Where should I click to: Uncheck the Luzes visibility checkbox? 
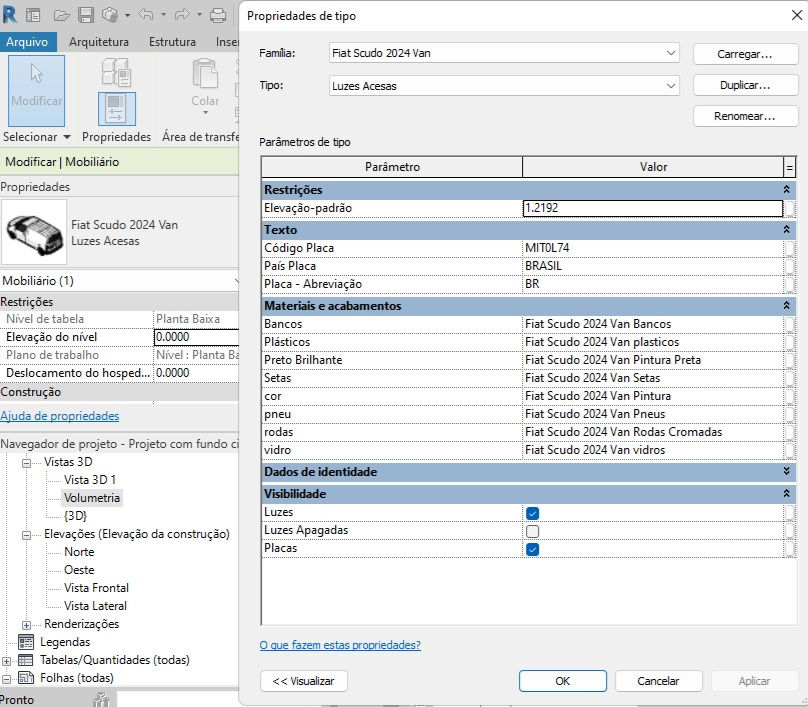pyautogui.click(x=532, y=513)
